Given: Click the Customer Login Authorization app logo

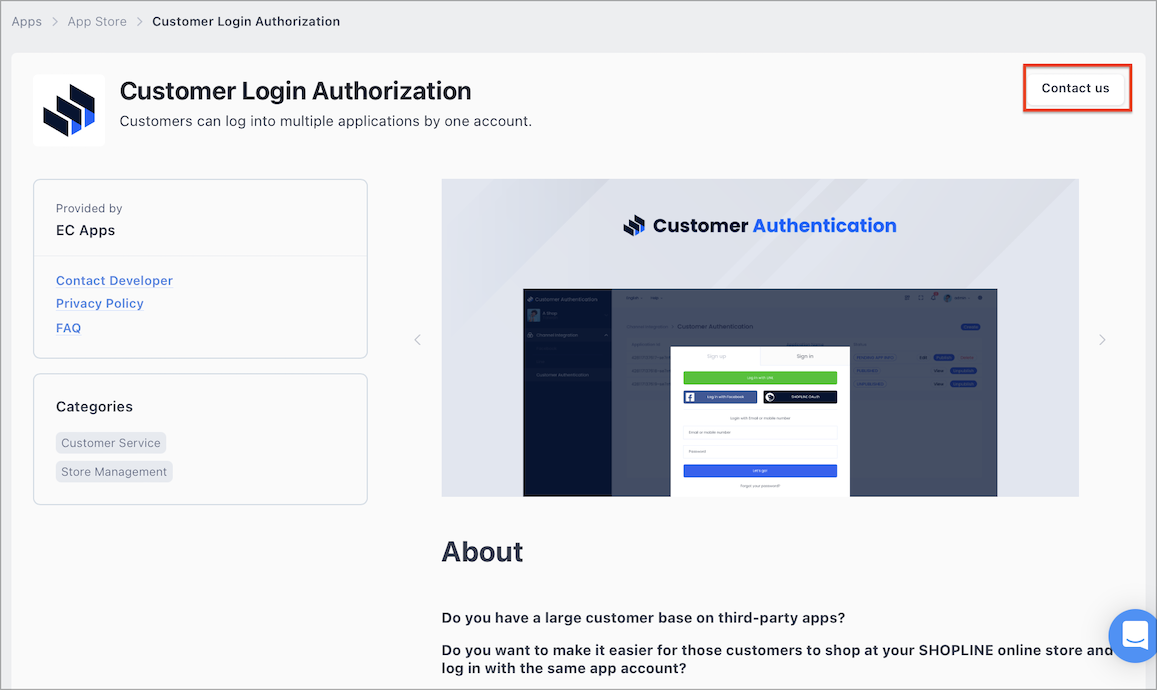Looking at the screenshot, I should (x=68, y=110).
